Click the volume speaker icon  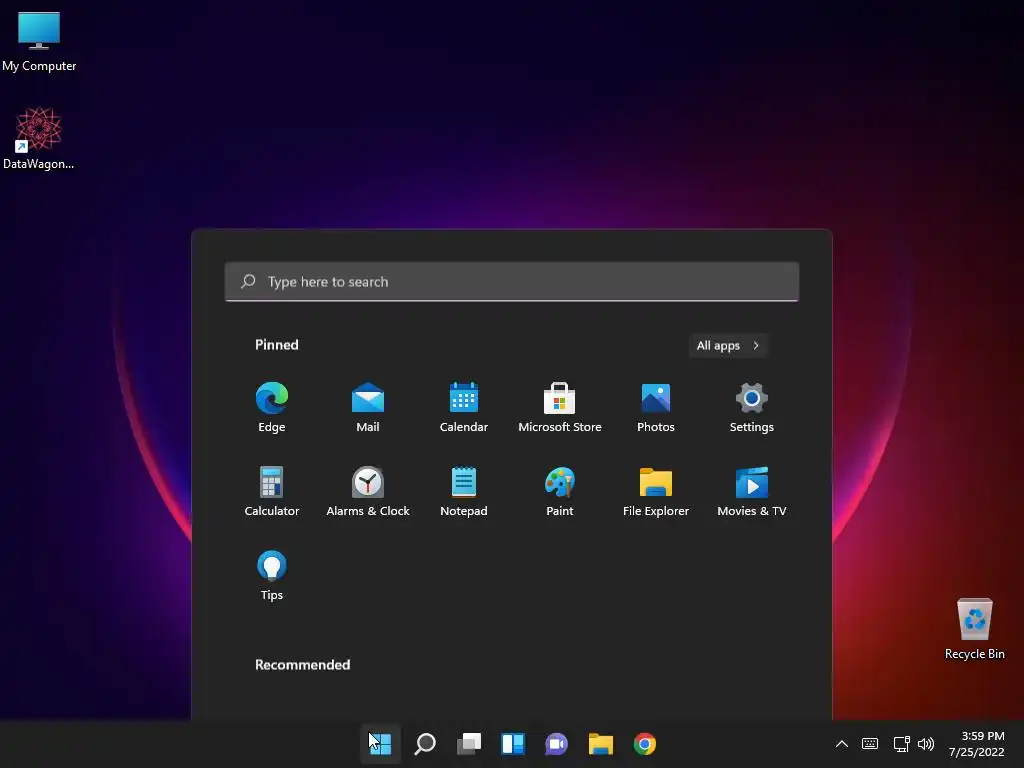click(926, 744)
